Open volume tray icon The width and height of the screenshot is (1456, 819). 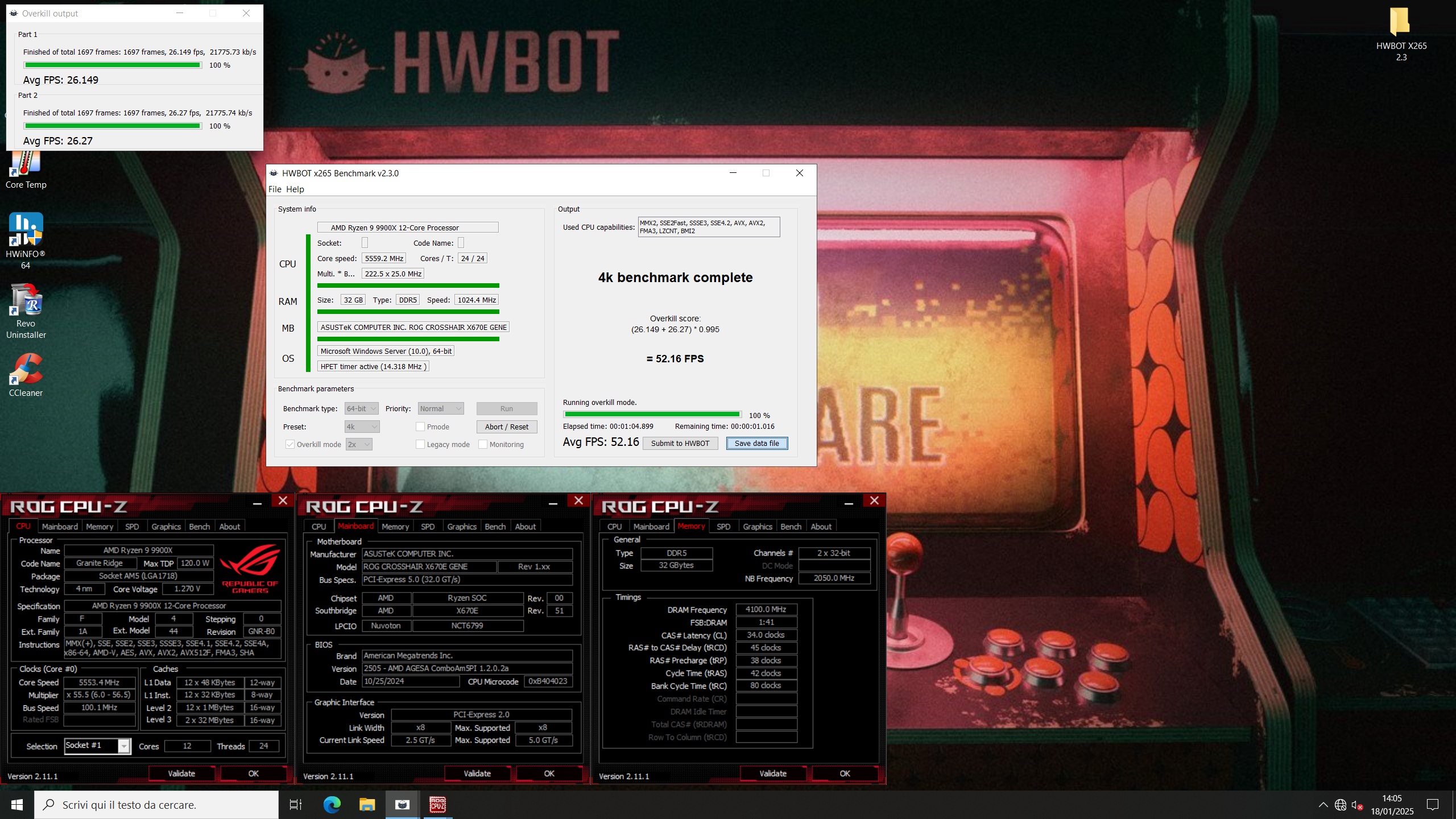click(1357, 805)
